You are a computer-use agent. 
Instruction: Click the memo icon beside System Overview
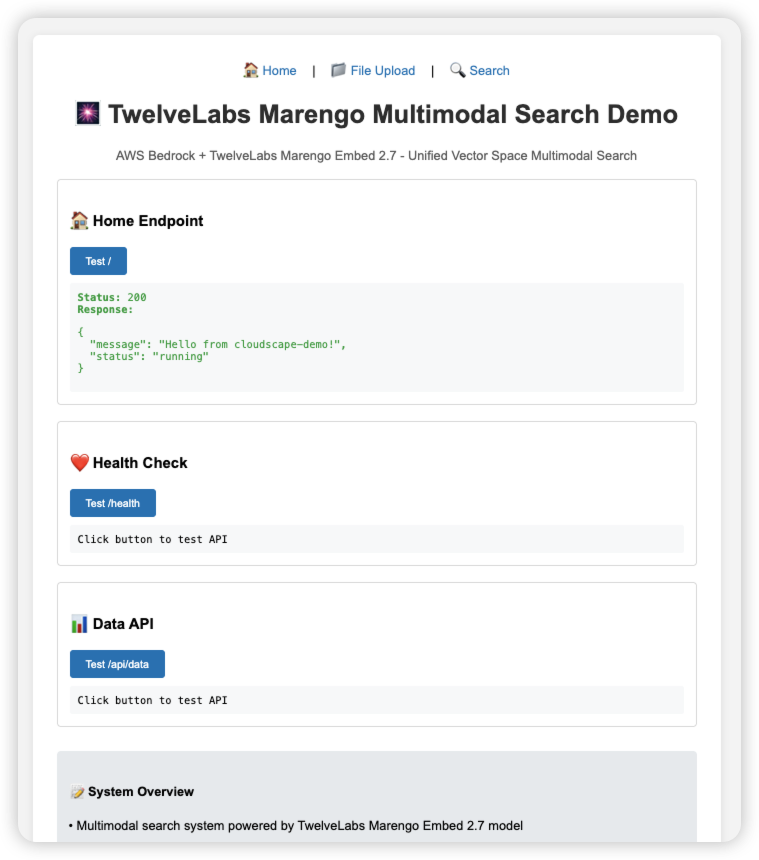click(77, 792)
